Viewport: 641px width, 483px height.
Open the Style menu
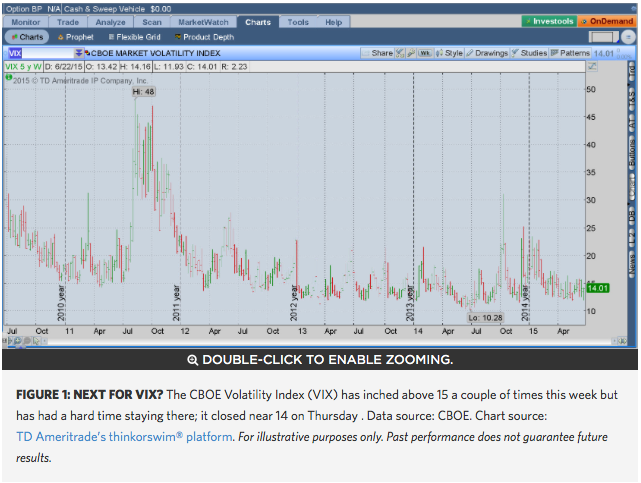tap(449, 53)
